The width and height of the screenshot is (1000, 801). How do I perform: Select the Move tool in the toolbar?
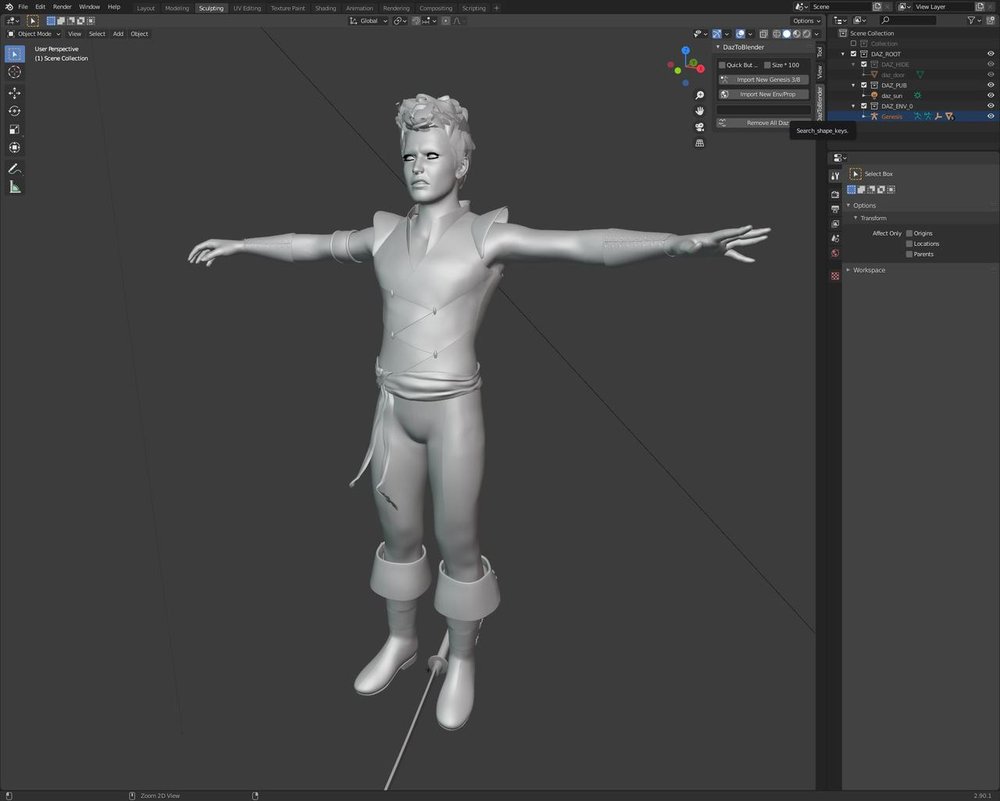tap(15, 92)
